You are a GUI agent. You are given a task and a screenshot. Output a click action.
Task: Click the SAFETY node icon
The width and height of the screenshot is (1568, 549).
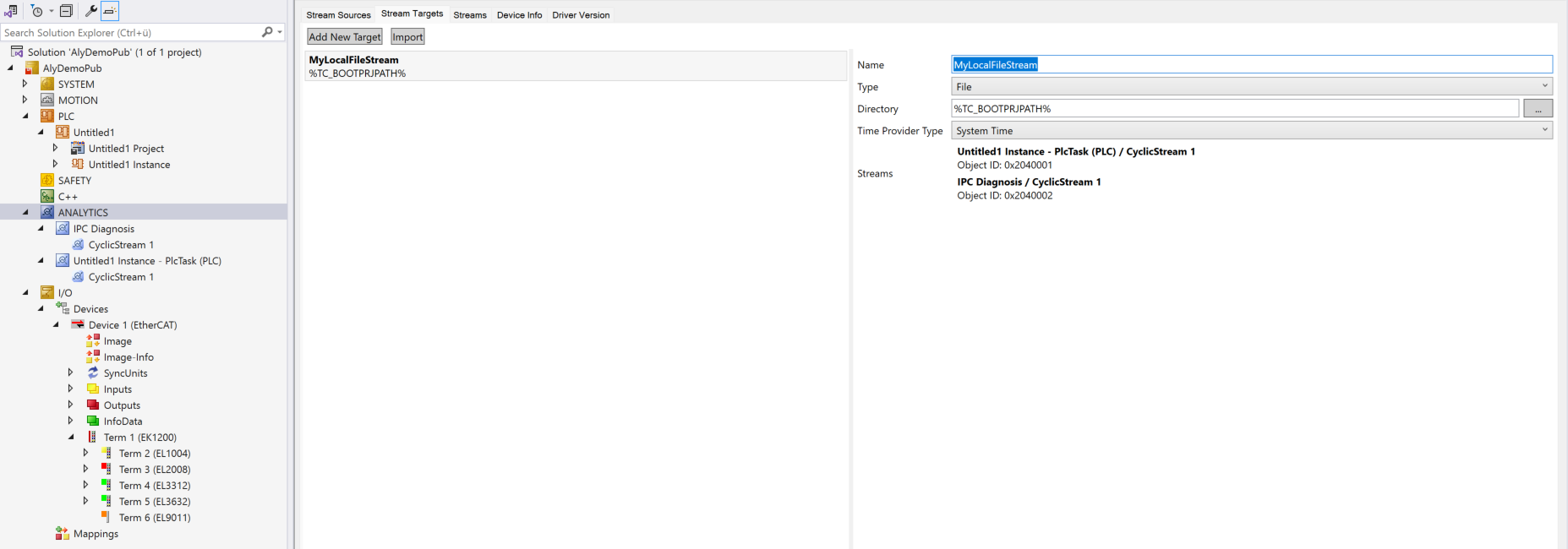(x=47, y=181)
